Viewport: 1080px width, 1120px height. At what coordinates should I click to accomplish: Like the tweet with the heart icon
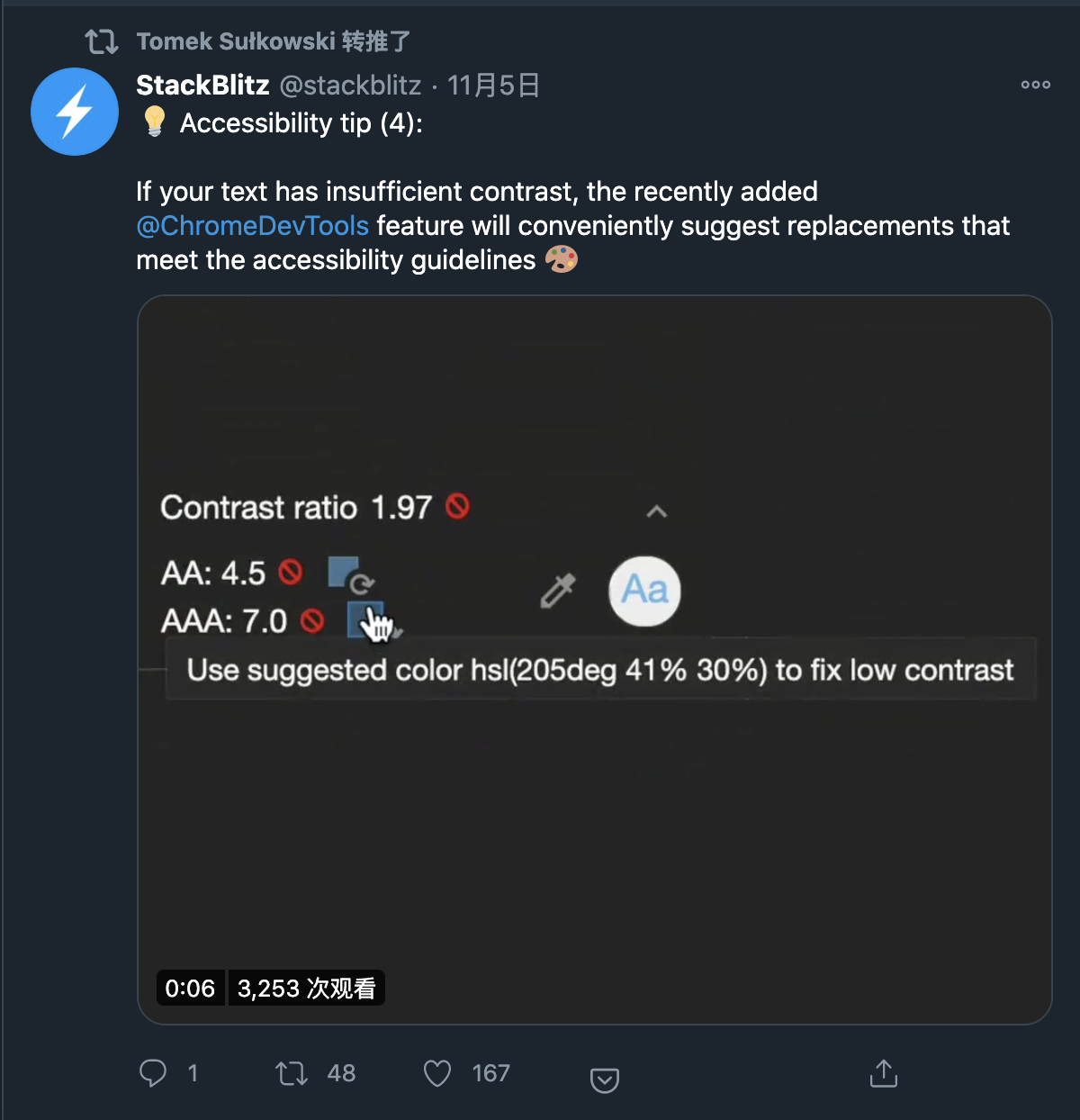click(437, 1072)
